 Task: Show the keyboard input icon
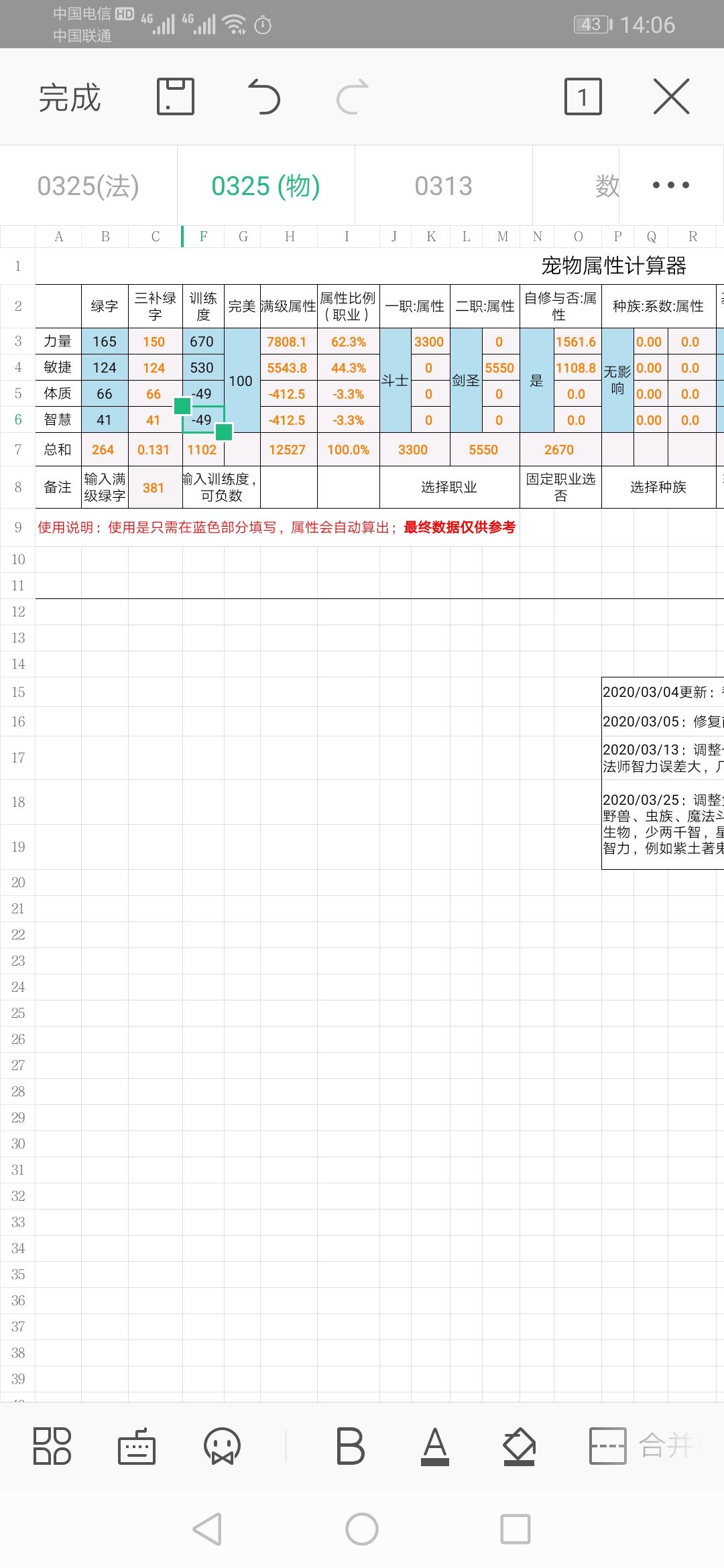tap(137, 1445)
